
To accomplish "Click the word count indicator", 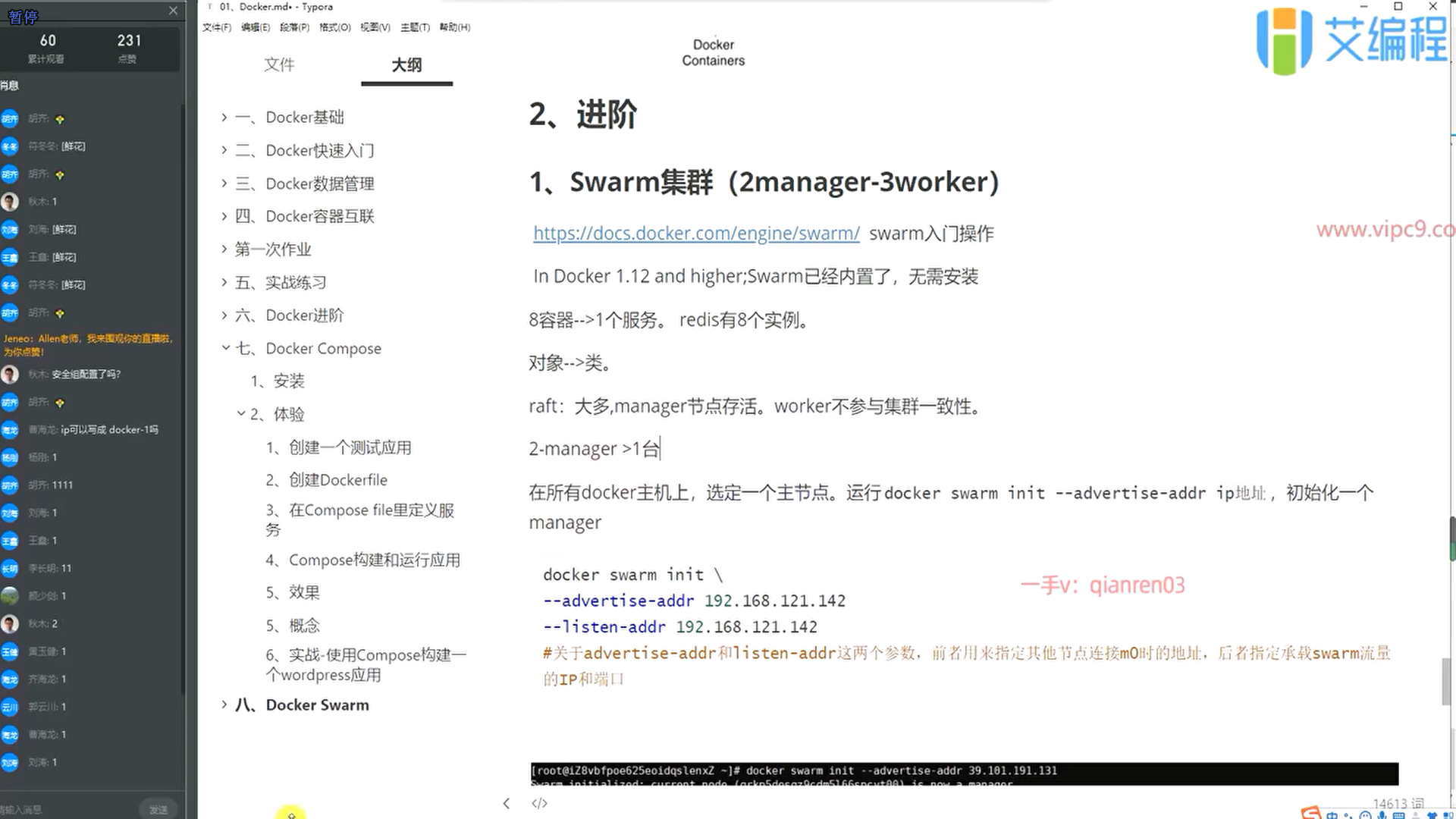I will 1398,802.
